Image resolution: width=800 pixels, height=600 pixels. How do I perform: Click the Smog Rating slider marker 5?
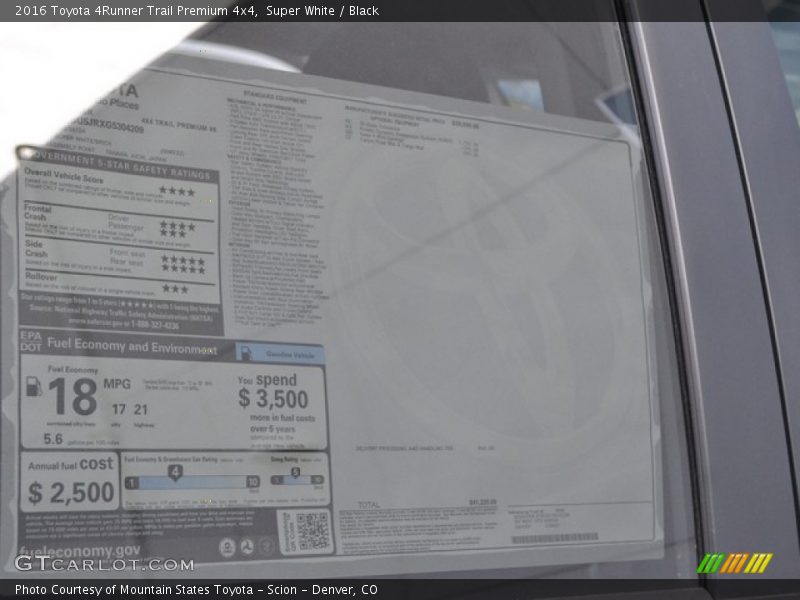pyautogui.click(x=295, y=472)
